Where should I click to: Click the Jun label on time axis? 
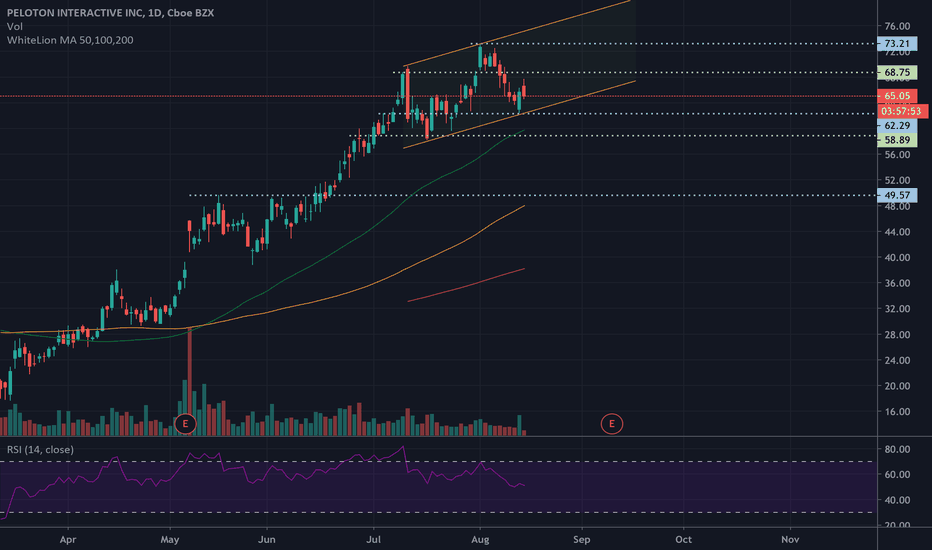267,539
